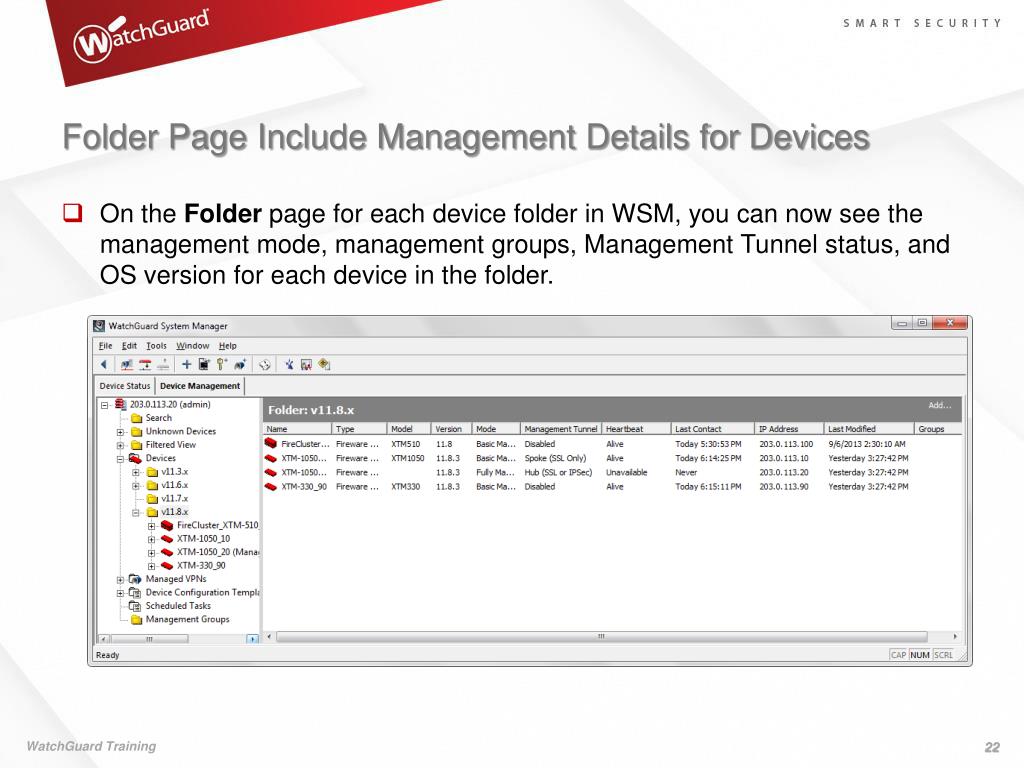This screenshot has width=1024, height=768.
Task: Collapse the Devices tree node
Action: pyautogui.click(x=120, y=459)
